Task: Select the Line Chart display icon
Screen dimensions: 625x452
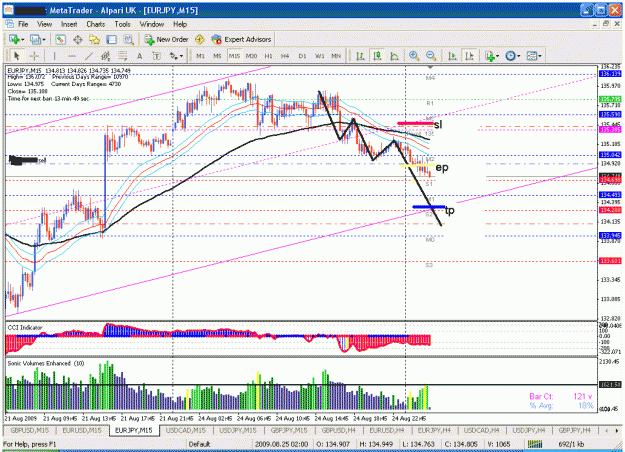Action: [394, 56]
